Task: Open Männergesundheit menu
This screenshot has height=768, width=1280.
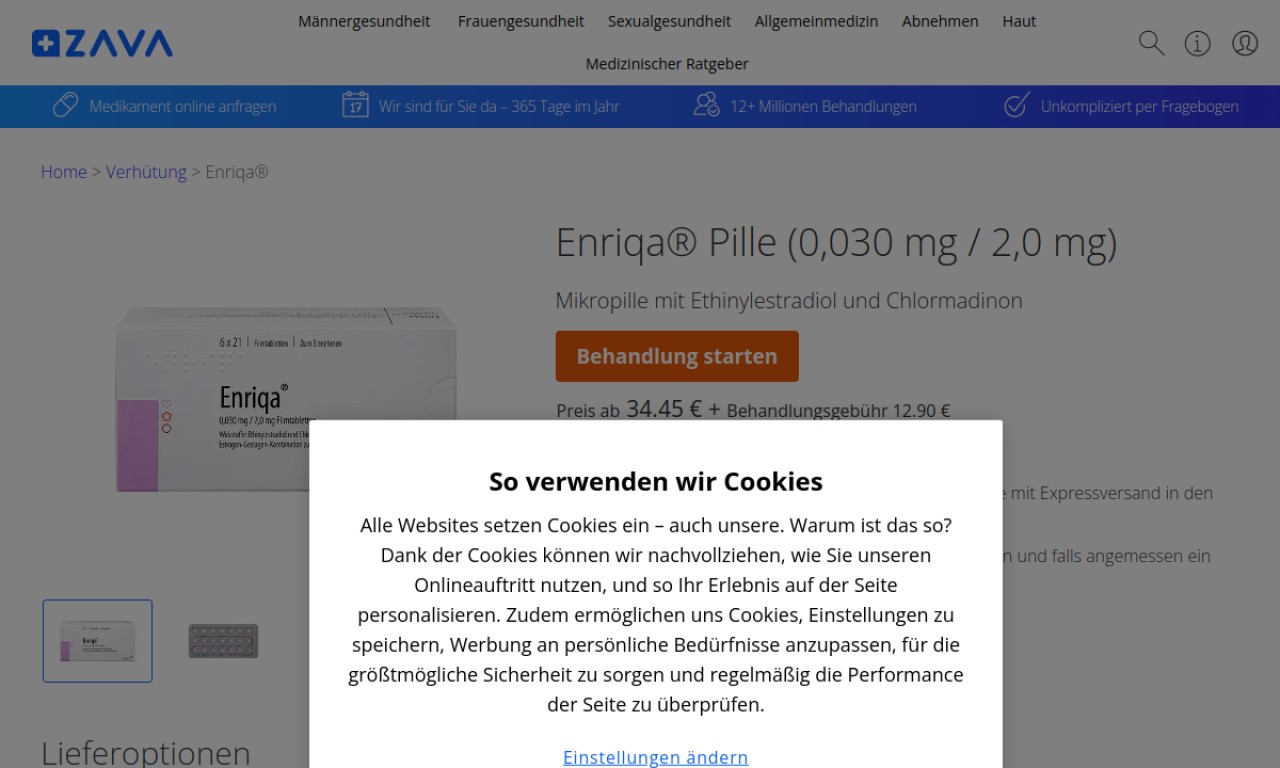Action: [x=364, y=21]
